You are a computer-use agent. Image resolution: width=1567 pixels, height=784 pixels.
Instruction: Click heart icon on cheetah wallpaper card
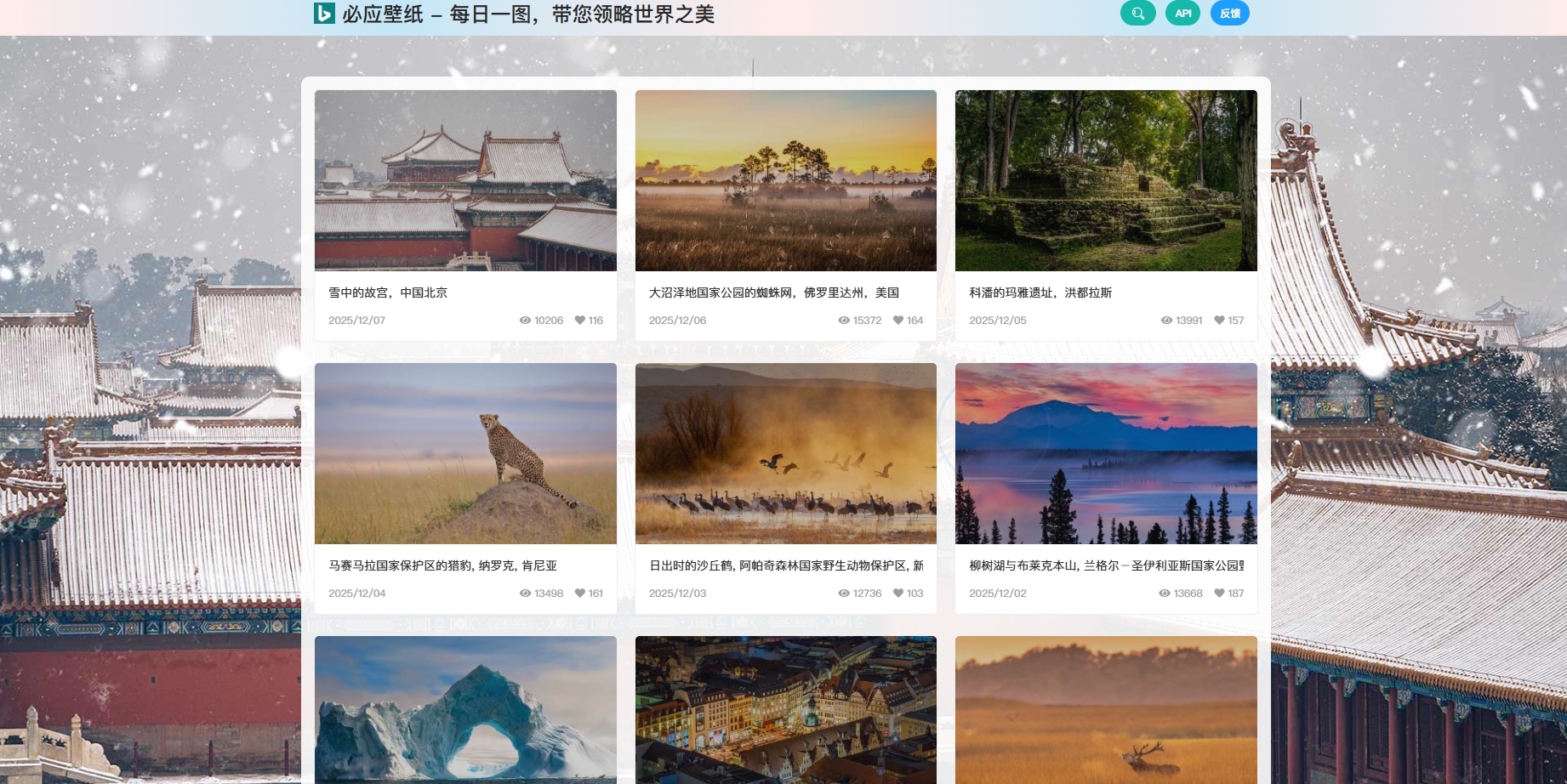pyautogui.click(x=580, y=594)
